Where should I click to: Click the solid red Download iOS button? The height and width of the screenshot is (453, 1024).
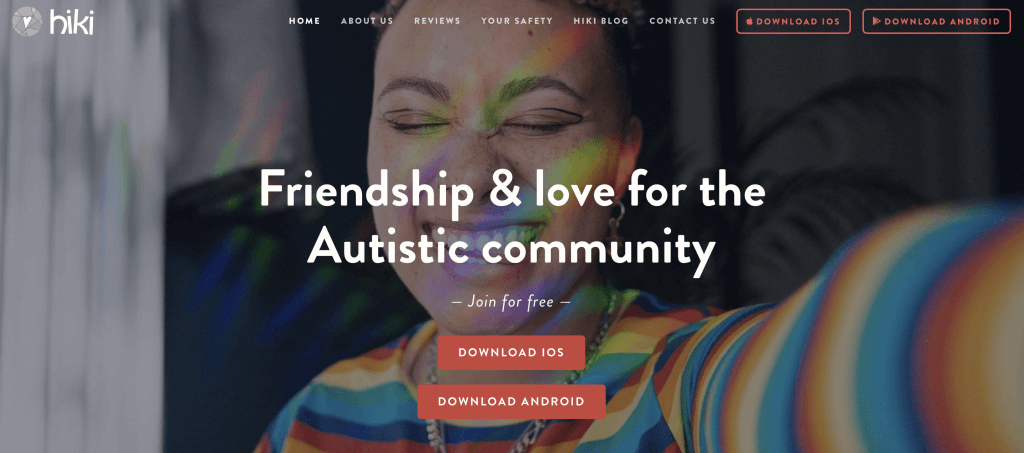(511, 352)
